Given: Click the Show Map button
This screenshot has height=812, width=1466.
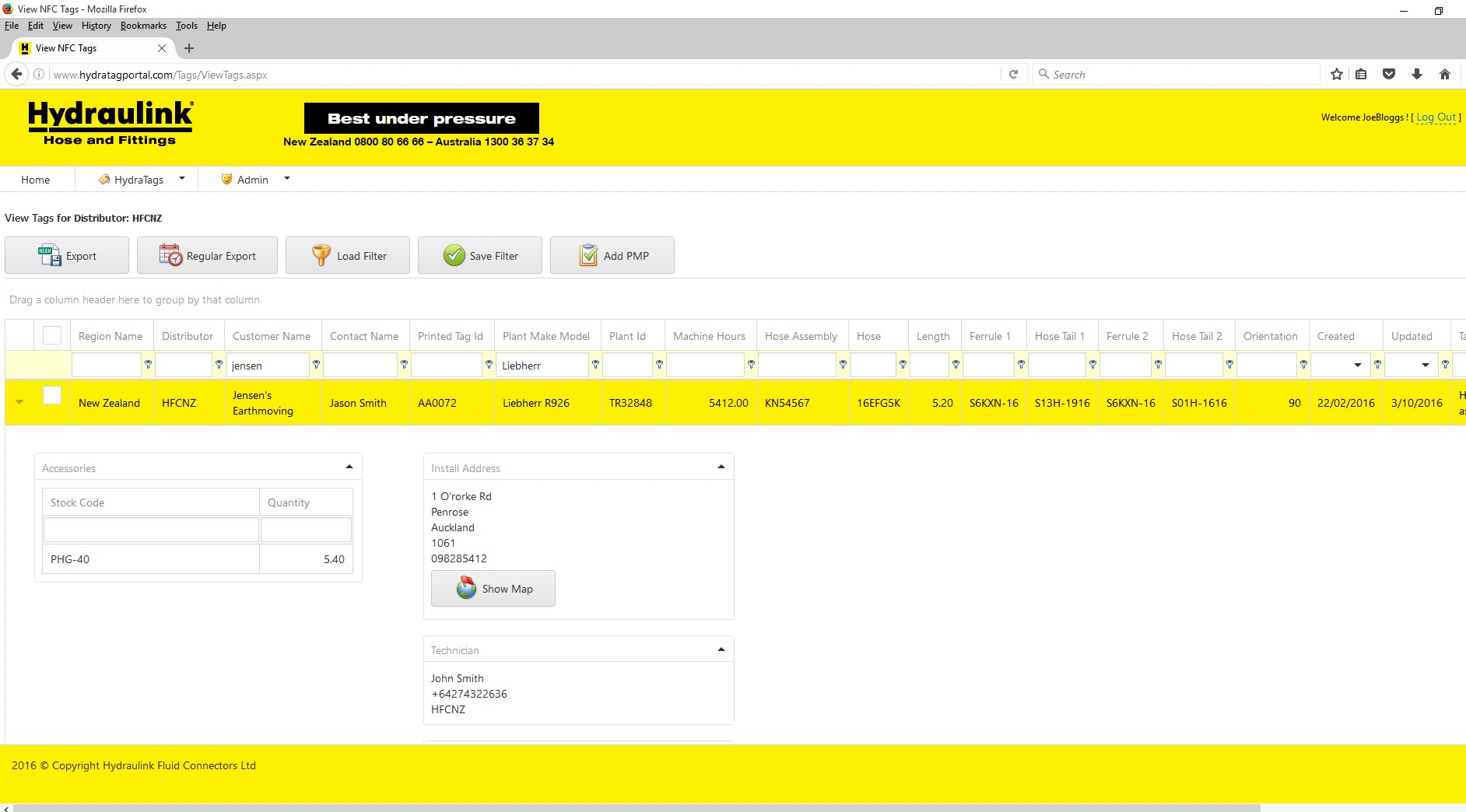Looking at the screenshot, I should [493, 589].
